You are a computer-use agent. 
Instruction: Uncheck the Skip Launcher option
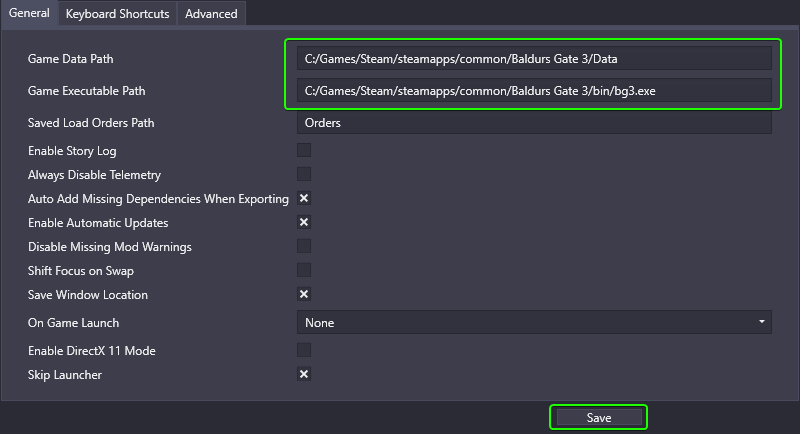(304, 374)
